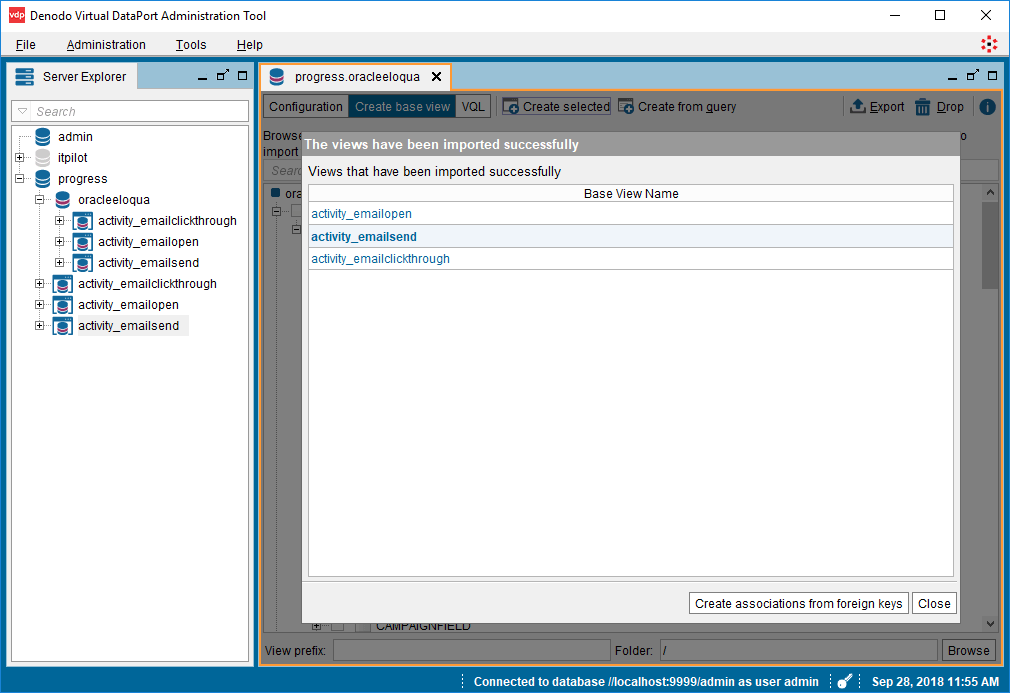This screenshot has width=1010, height=693.
Task: Expand the highlighted activity_emailsend base view node
Action: click(x=40, y=326)
